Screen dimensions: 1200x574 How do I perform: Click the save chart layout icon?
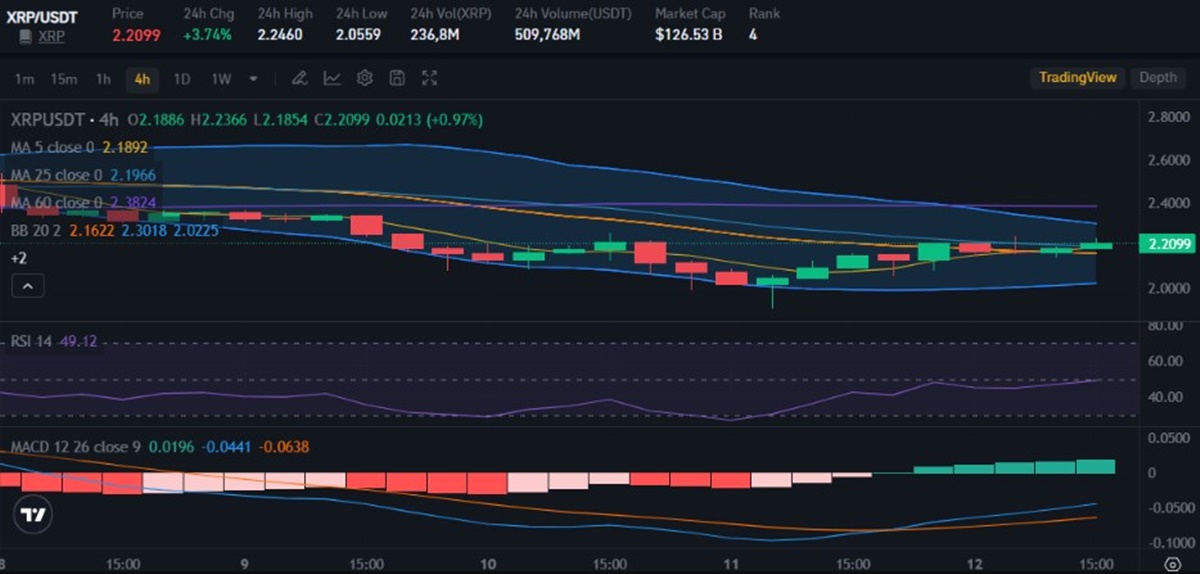[x=397, y=78]
